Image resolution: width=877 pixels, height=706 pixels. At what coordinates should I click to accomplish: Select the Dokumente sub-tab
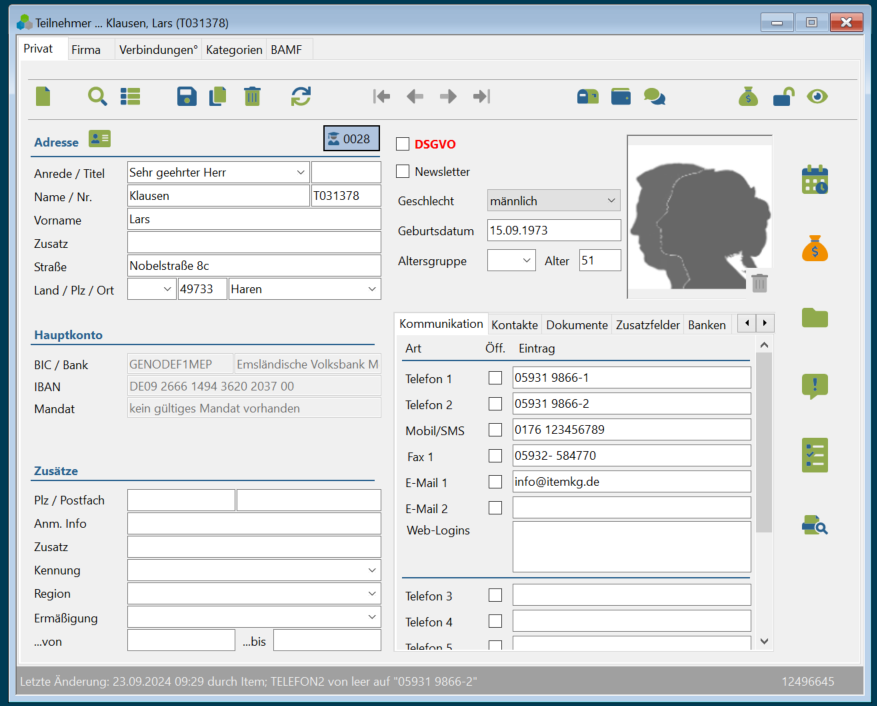(577, 325)
